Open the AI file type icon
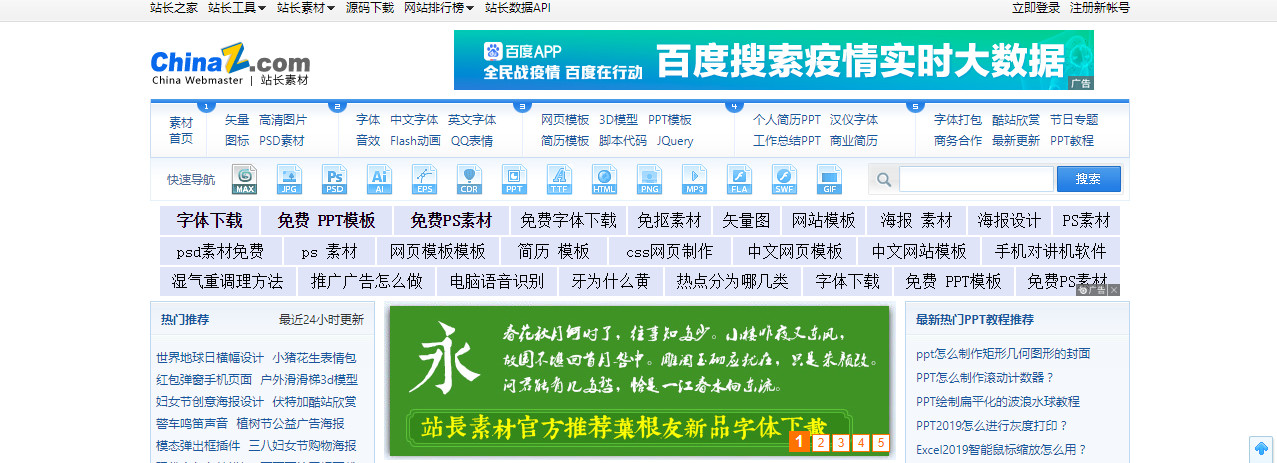The height and width of the screenshot is (463, 1277). 380,179
